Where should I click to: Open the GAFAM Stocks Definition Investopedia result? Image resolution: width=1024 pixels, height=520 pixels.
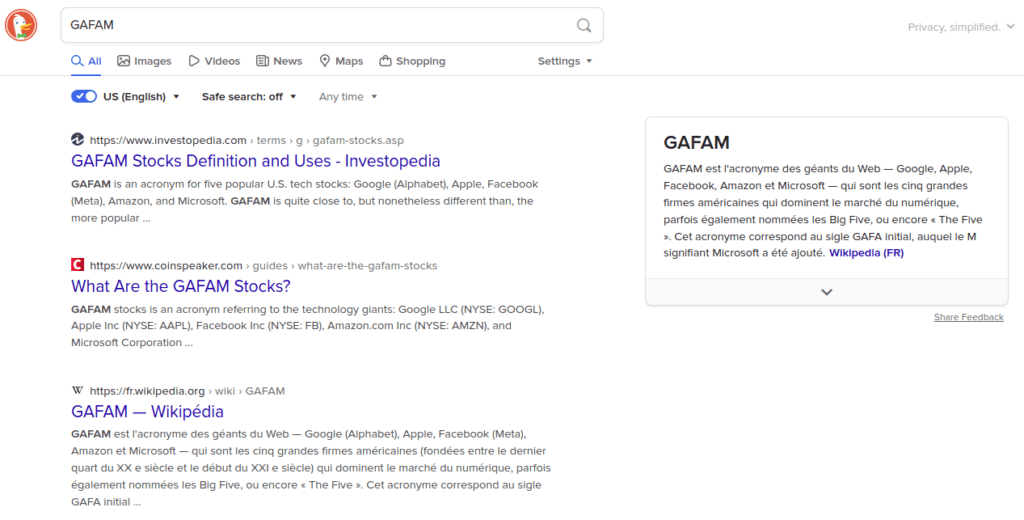pyautogui.click(x=255, y=161)
